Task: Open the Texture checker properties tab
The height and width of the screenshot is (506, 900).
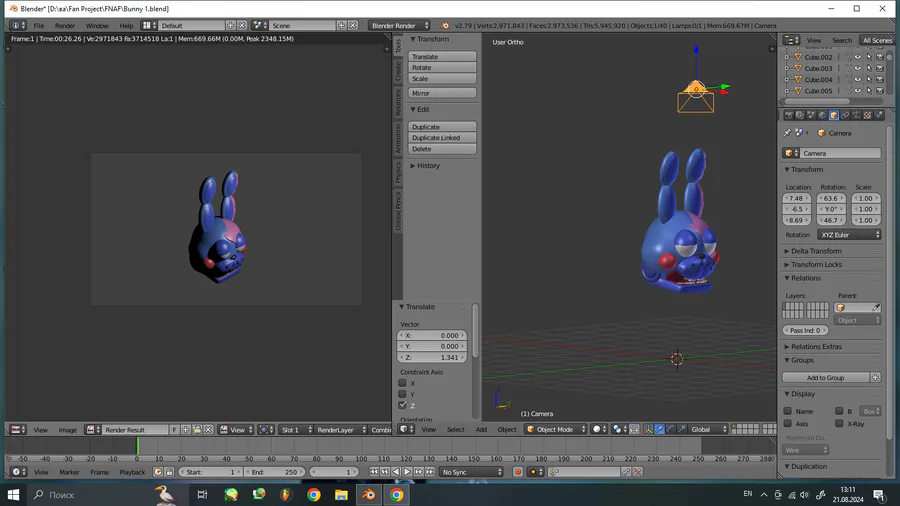Action: 867,115
